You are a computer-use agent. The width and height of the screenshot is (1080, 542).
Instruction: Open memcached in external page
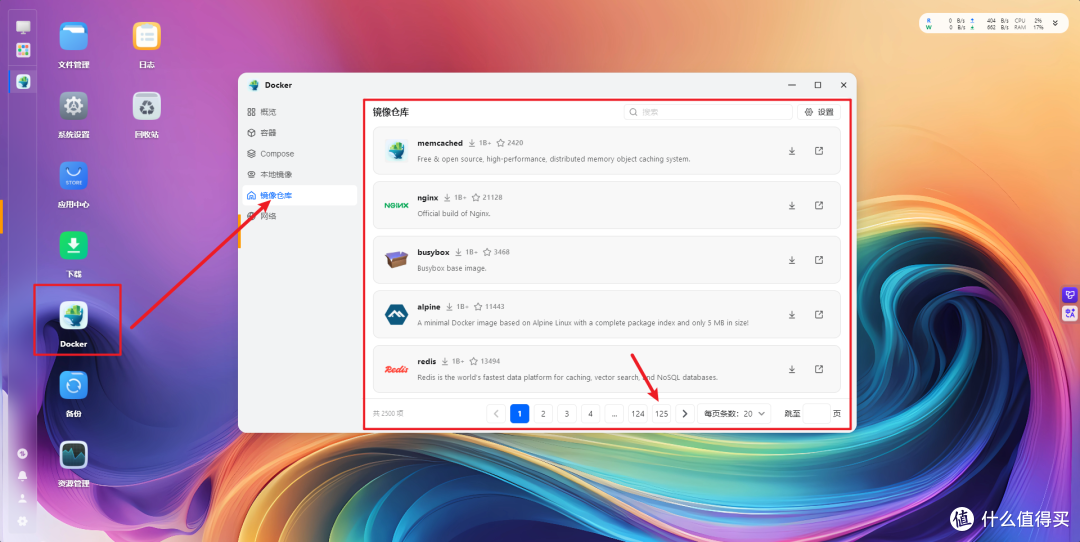click(819, 151)
